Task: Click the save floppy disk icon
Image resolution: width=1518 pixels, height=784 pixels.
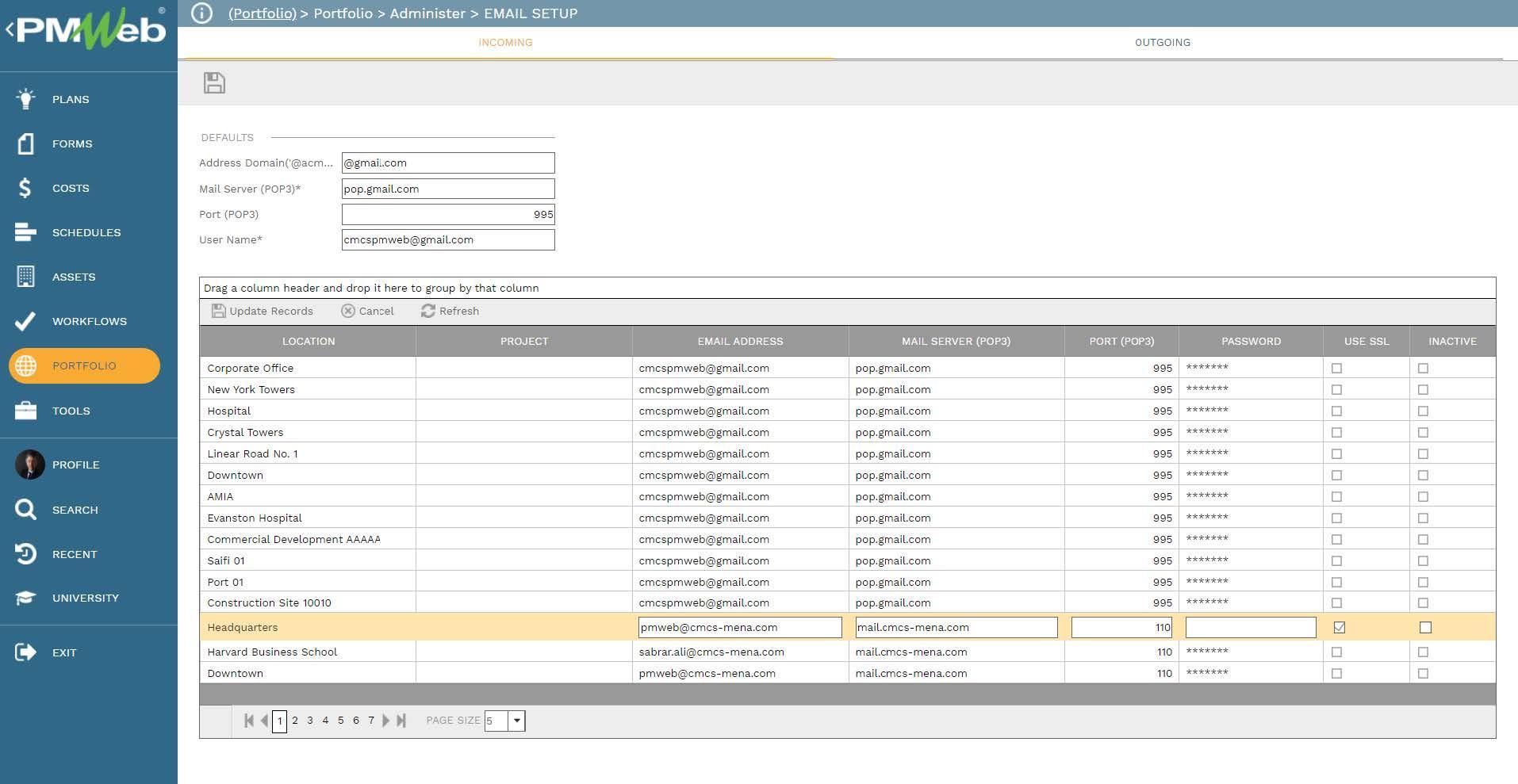Action: tap(214, 82)
